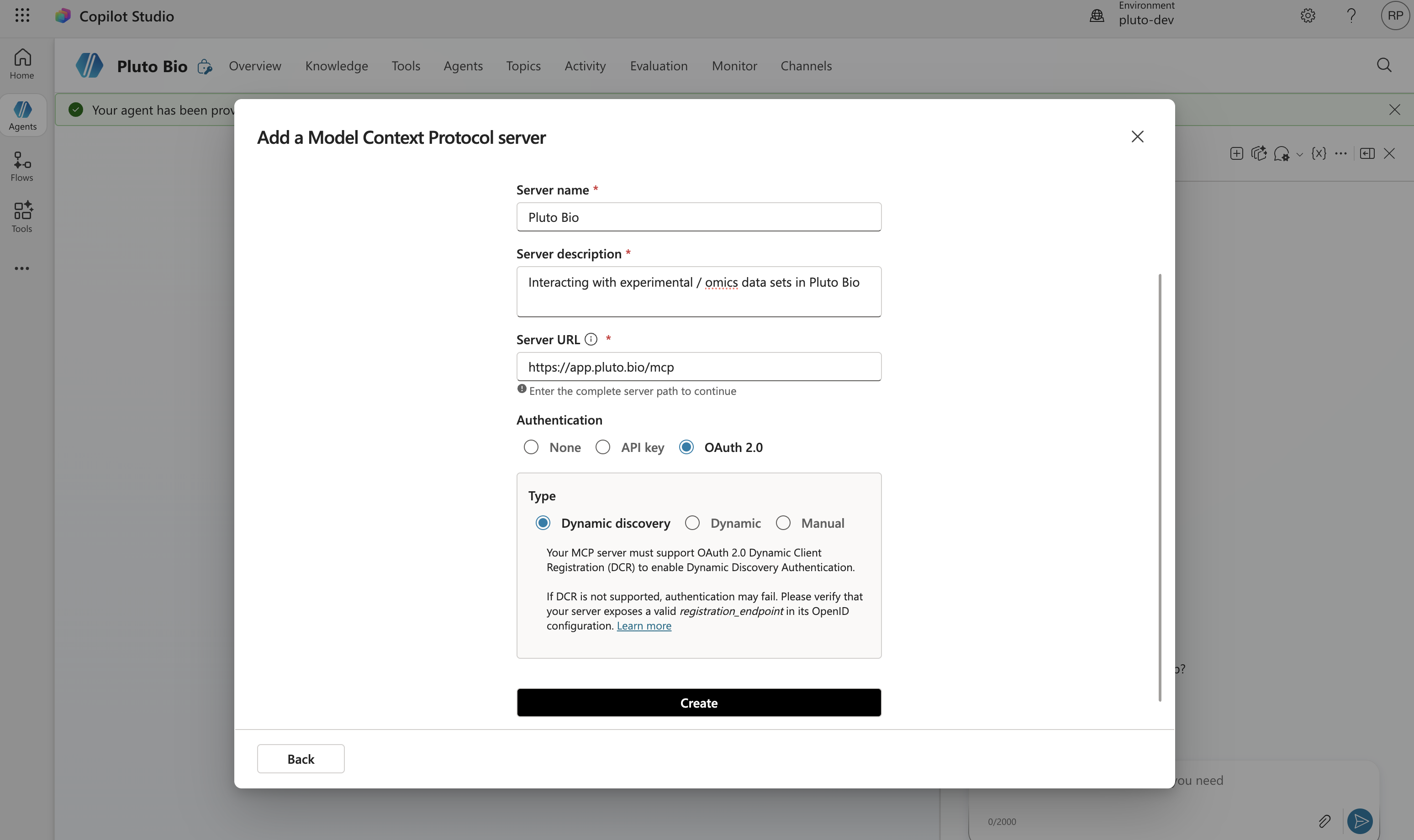Click the dialog vertical scrollbar
1414x840 pixels.
[x=1159, y=488]
